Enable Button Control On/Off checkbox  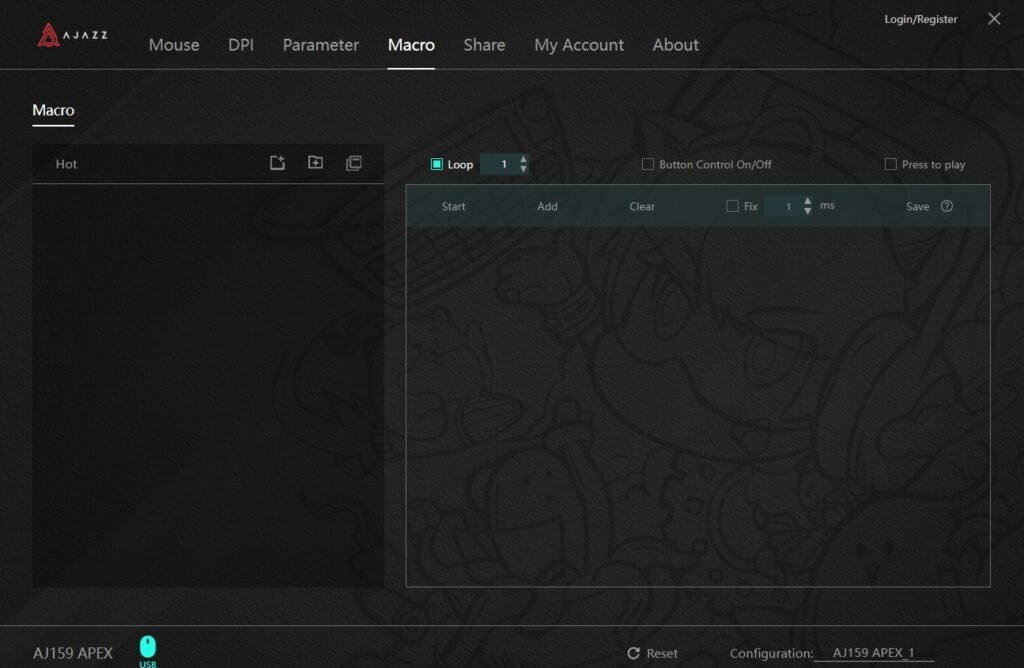(x=648, y=164)
